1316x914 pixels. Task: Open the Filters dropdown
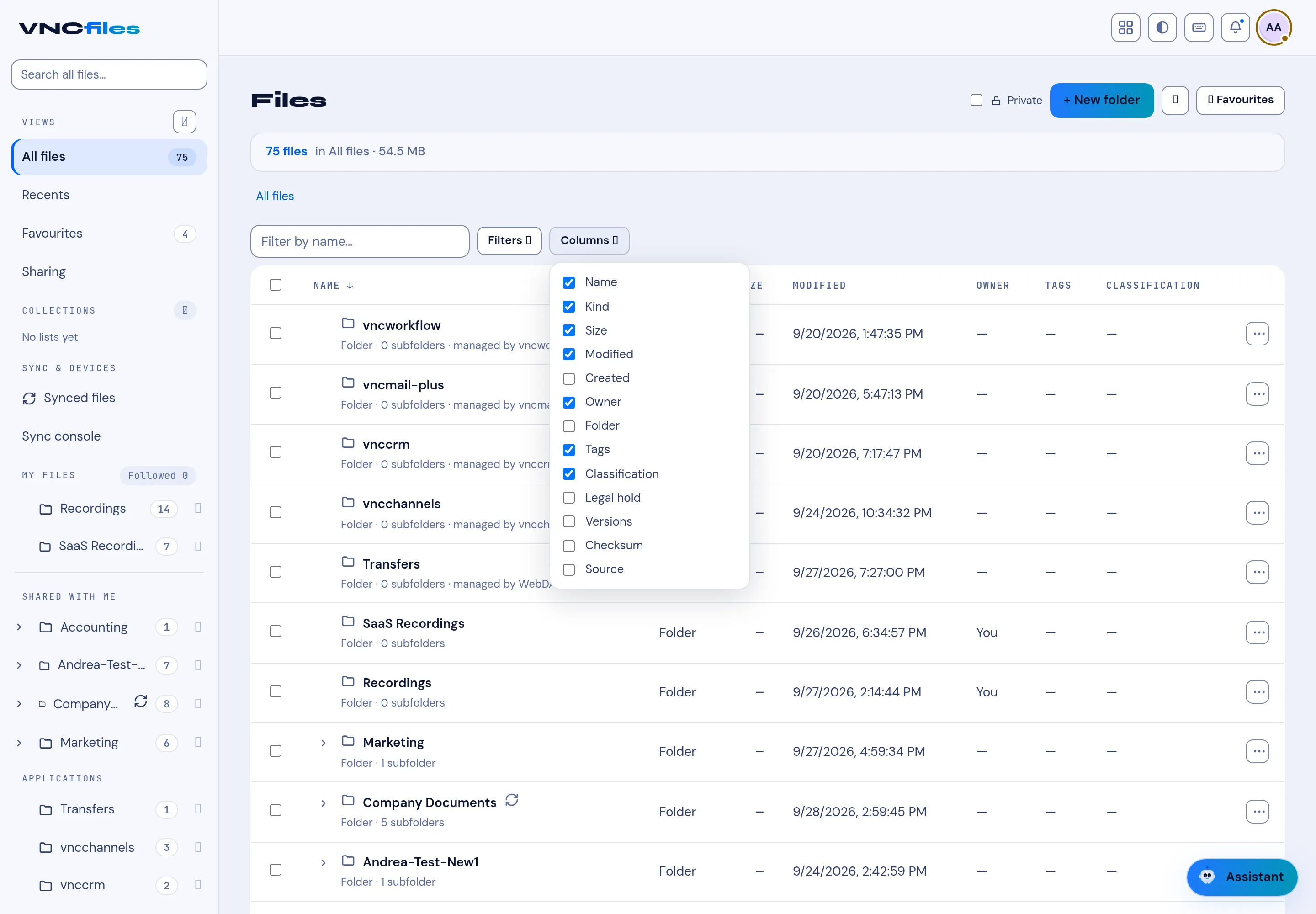509,240
